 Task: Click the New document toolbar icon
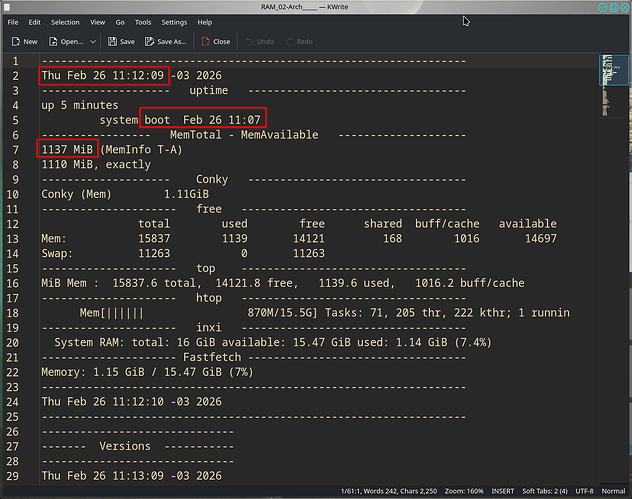point(17,42)
